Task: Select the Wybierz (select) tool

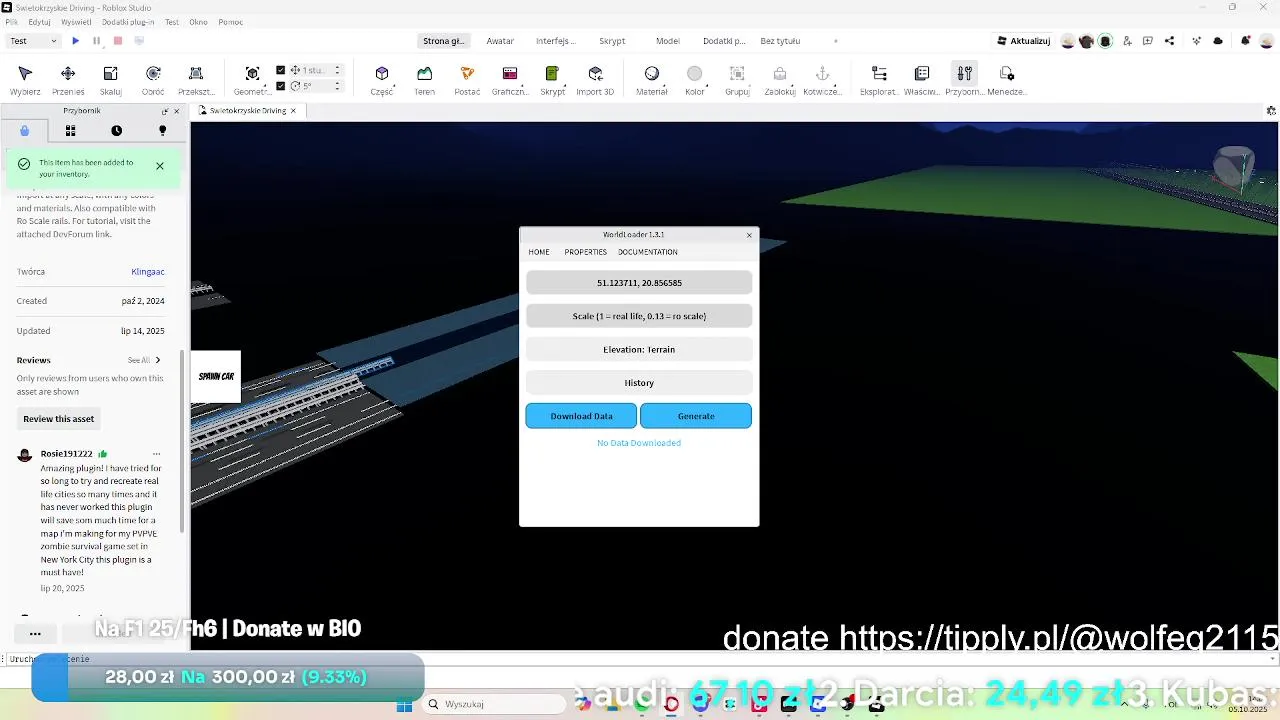Action: pyautogui.click(x=25, y=80)
